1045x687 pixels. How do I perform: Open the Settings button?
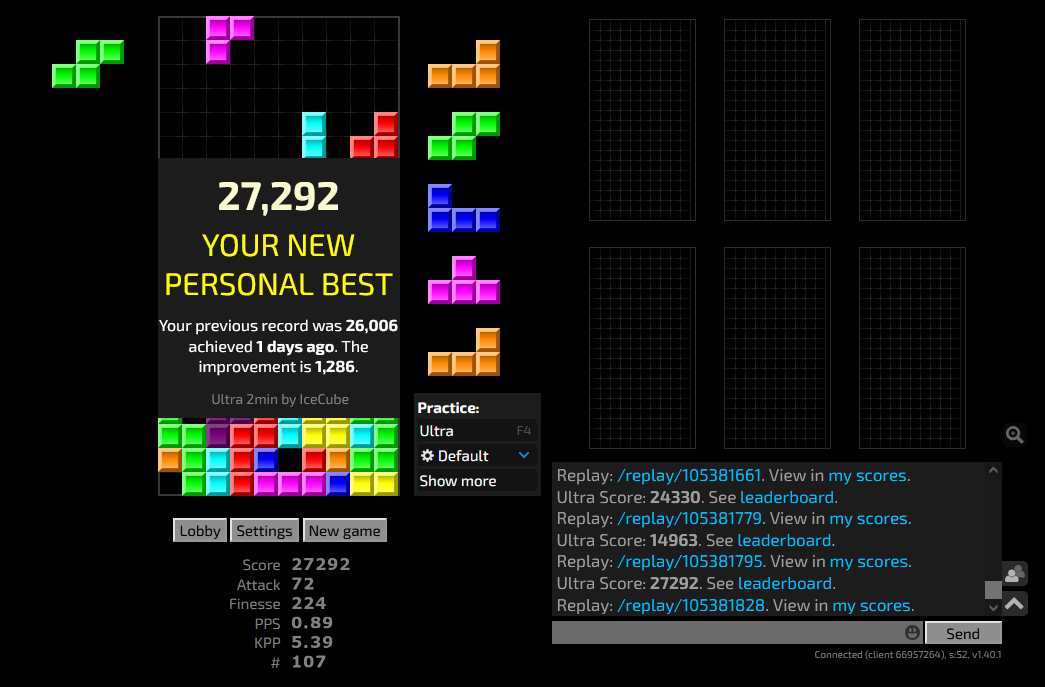tap(264, 531)
